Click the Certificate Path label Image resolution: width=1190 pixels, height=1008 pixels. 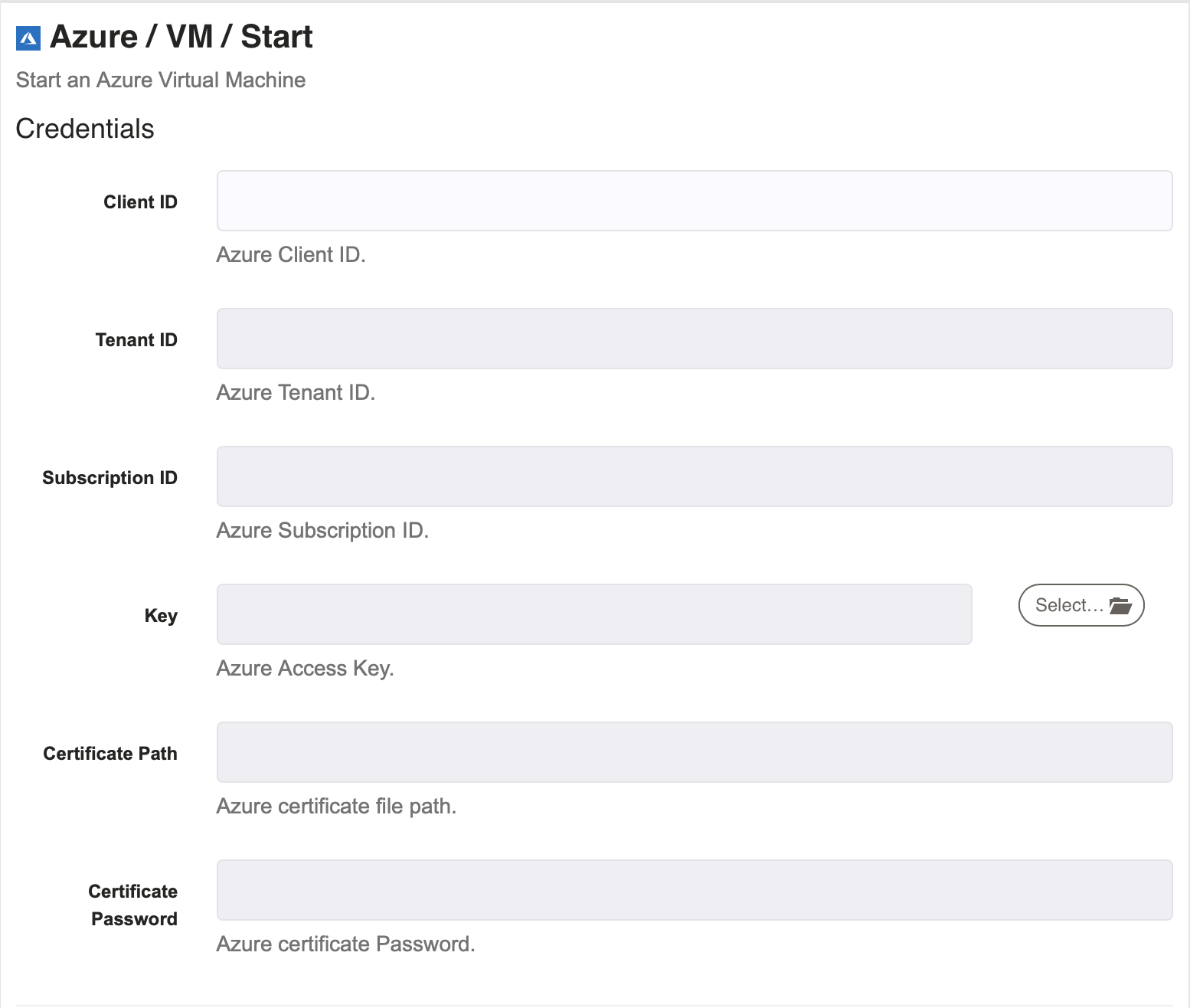110,754
